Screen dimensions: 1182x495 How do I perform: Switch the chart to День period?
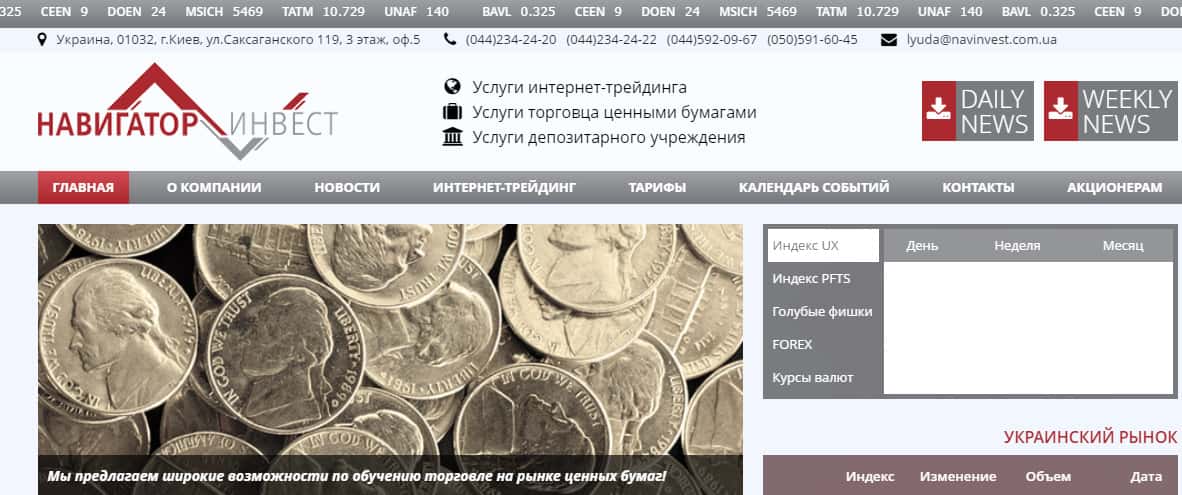(x=922, y=246)
